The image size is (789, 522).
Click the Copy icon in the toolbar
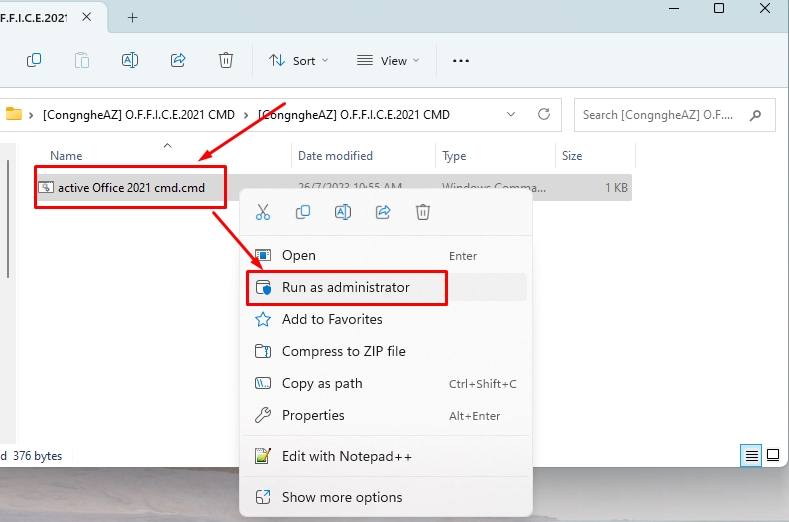point(34,60)
